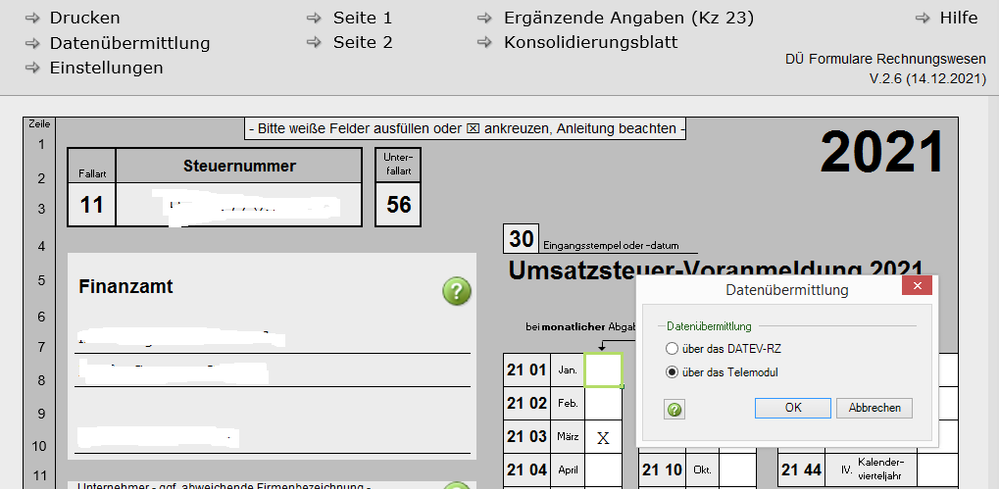The image size is (999, 489).
Task: Open Einstellungen from the top navigation
Action: point(106,68)
